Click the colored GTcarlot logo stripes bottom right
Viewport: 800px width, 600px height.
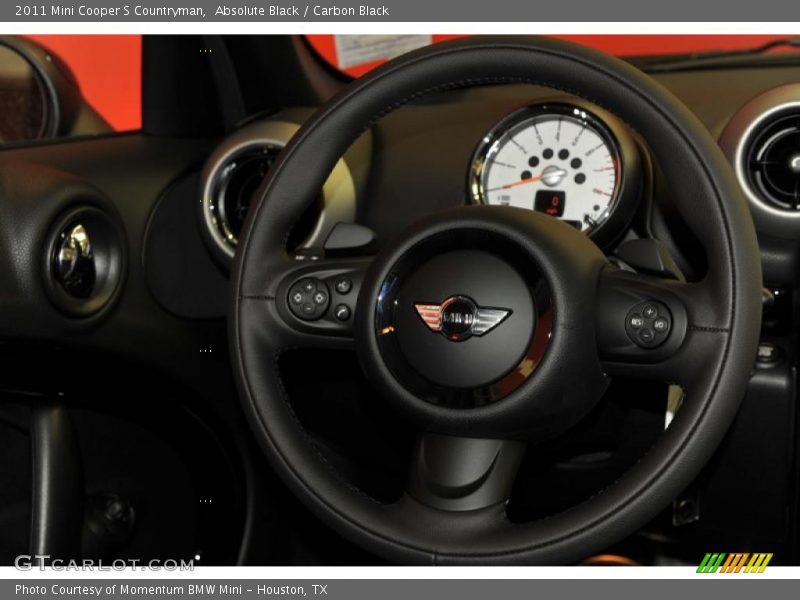[735, 560]
